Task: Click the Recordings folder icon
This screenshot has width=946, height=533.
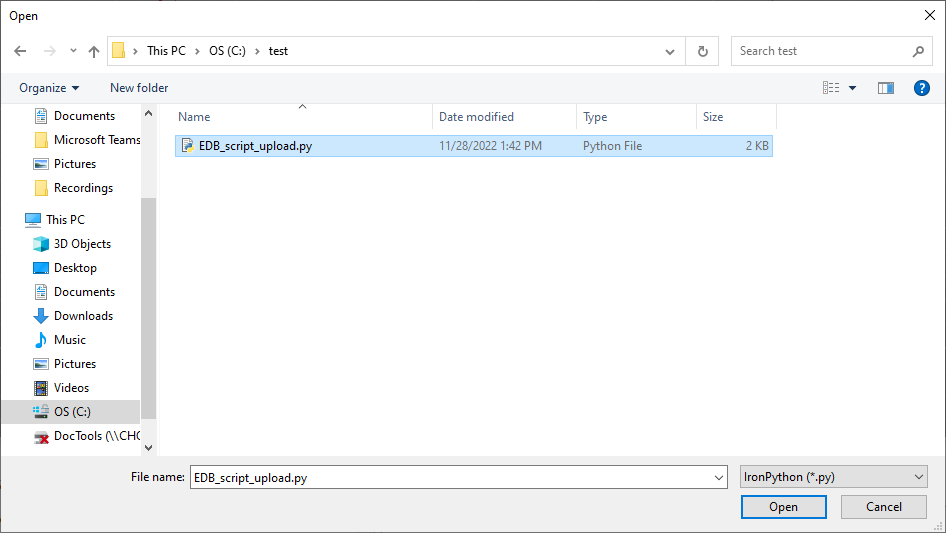Action: pos(41,188)
